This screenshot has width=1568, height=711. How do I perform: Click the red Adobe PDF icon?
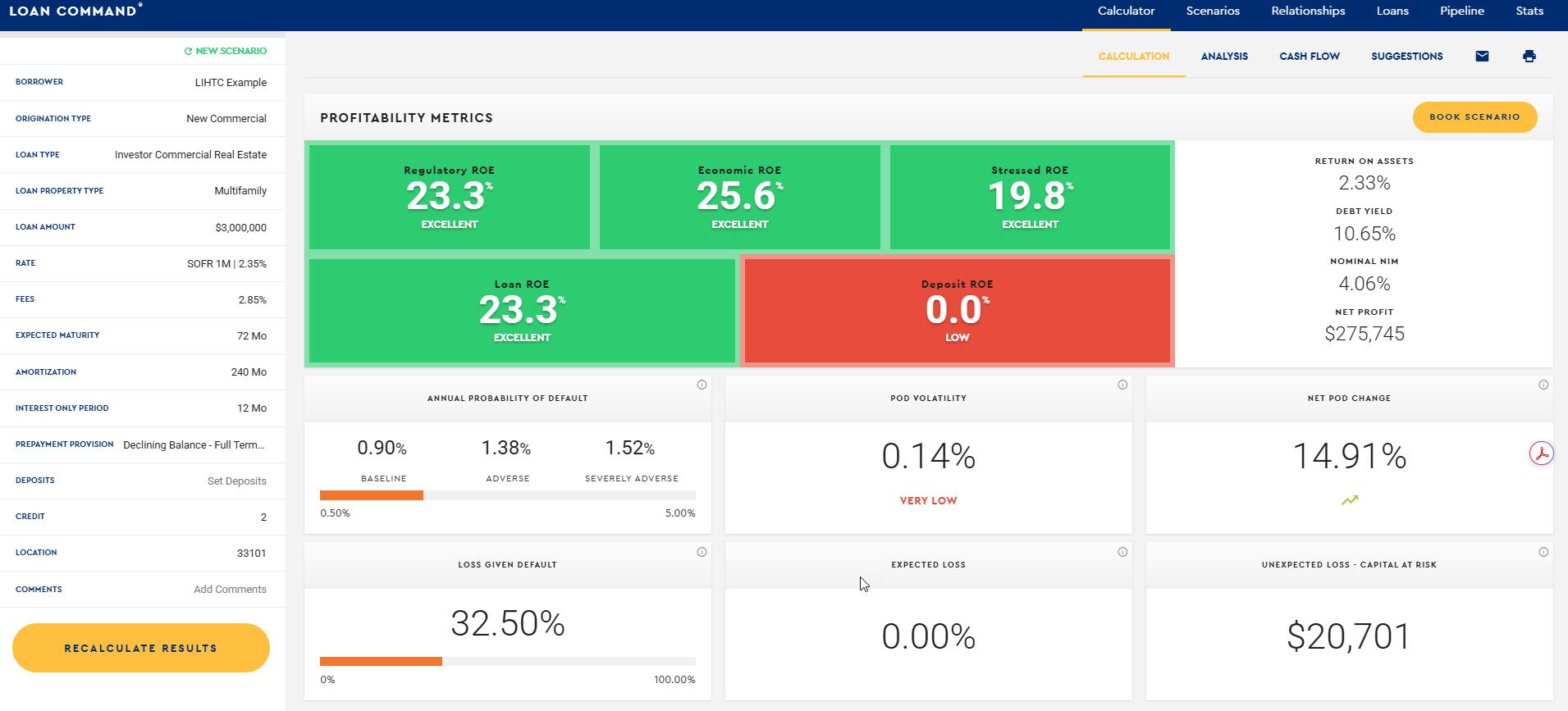(1542, 453)
